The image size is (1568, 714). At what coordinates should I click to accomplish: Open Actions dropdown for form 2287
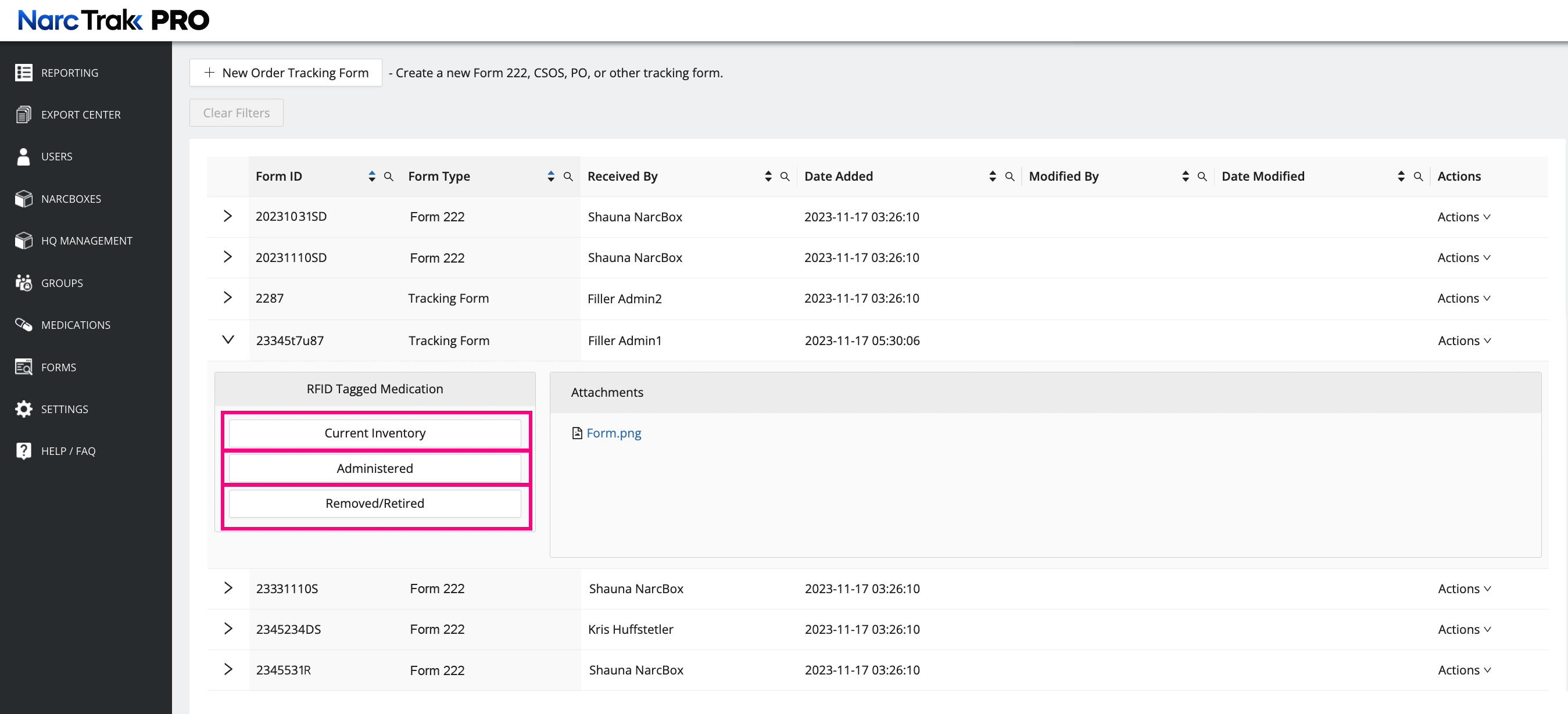pos(1463,298)
